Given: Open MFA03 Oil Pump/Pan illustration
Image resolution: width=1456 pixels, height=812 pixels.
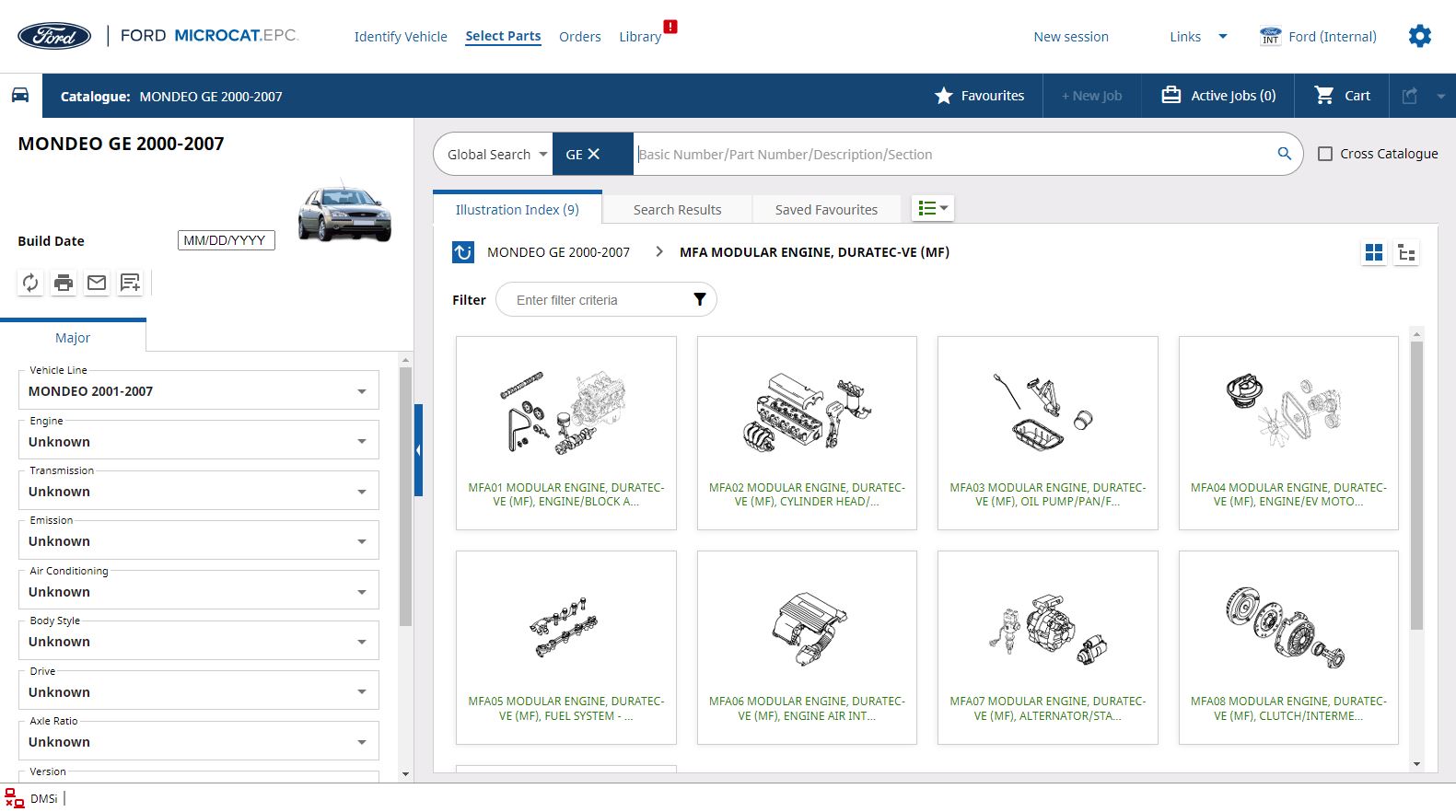Looking at the screenshot, I should [x=1048, y=433].
